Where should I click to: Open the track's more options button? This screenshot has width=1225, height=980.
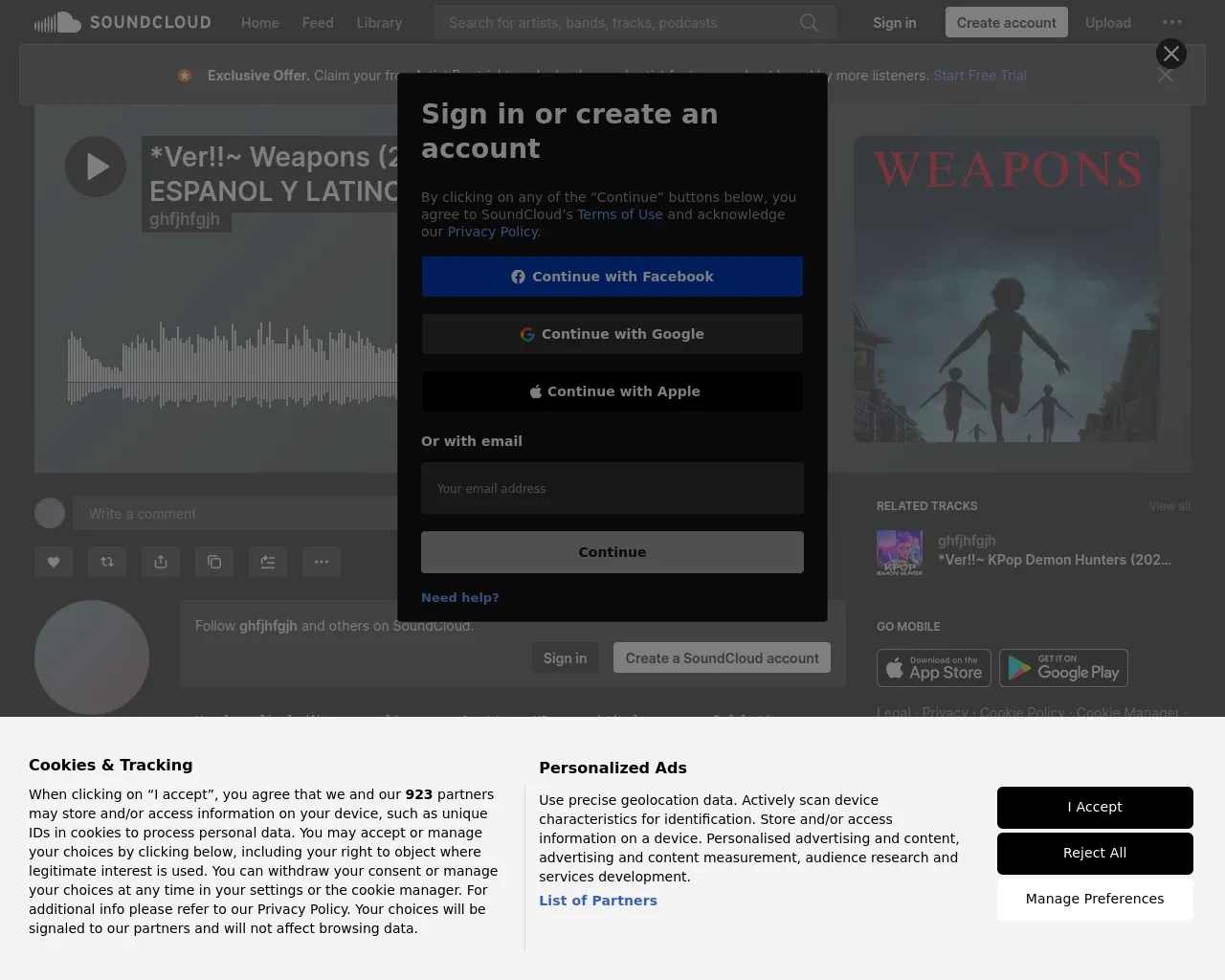[x=322, y=562]
